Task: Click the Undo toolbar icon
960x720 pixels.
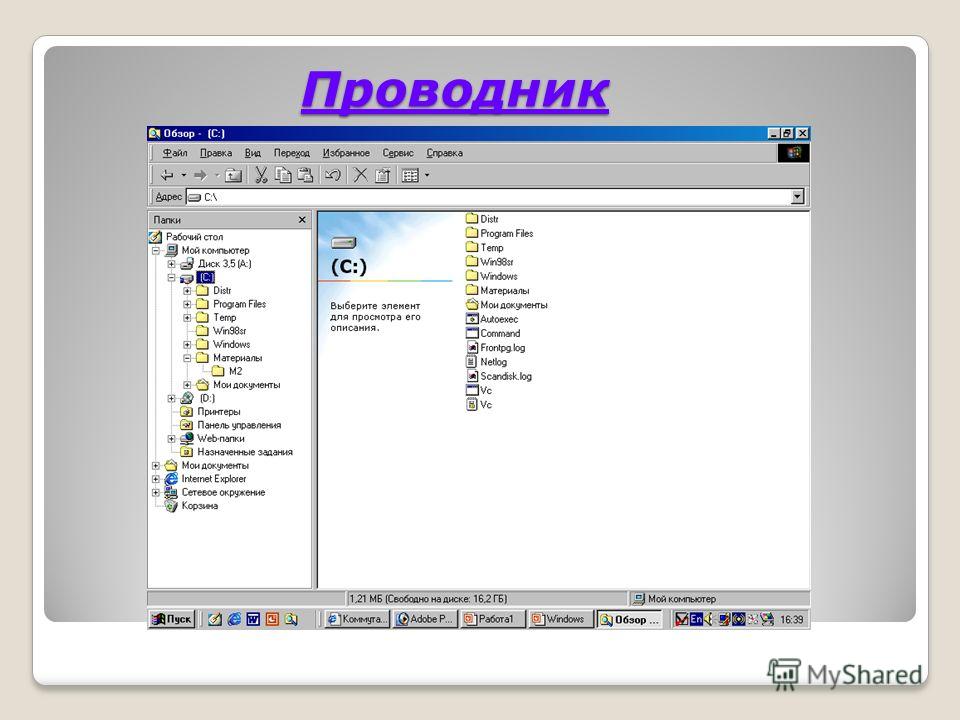Action: coord(332,176)
